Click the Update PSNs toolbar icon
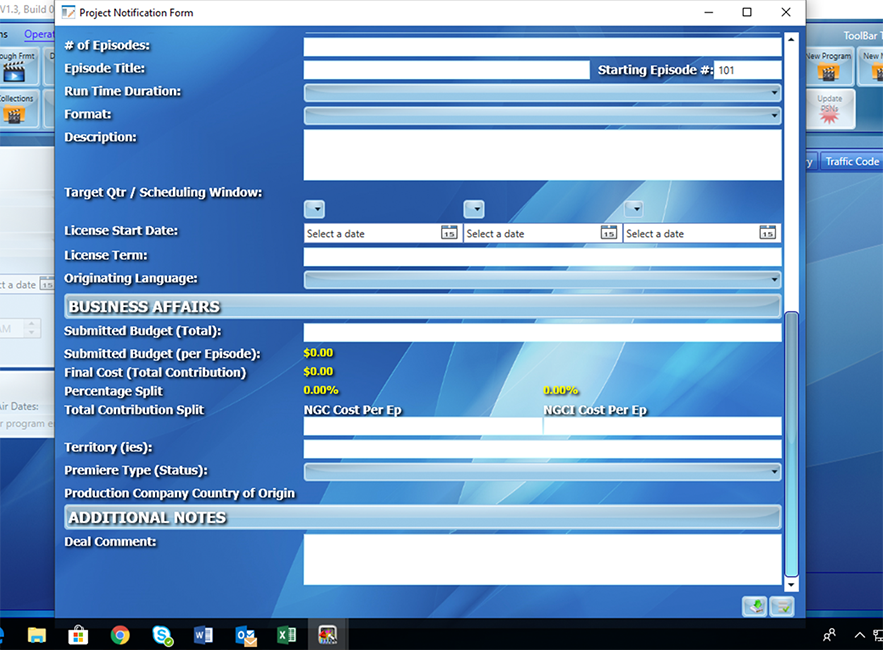The image size is (883, 650). click(829, 108)
